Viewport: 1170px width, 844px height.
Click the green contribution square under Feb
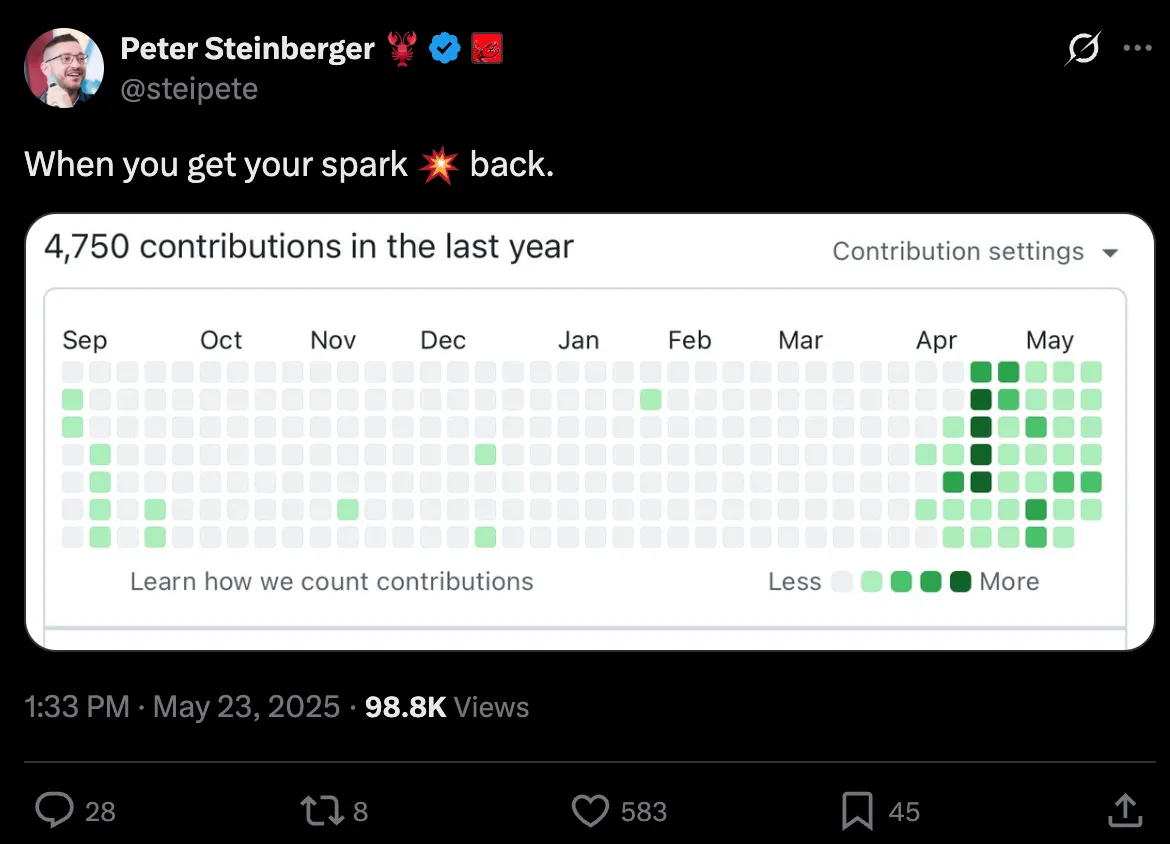click(651, 399)
